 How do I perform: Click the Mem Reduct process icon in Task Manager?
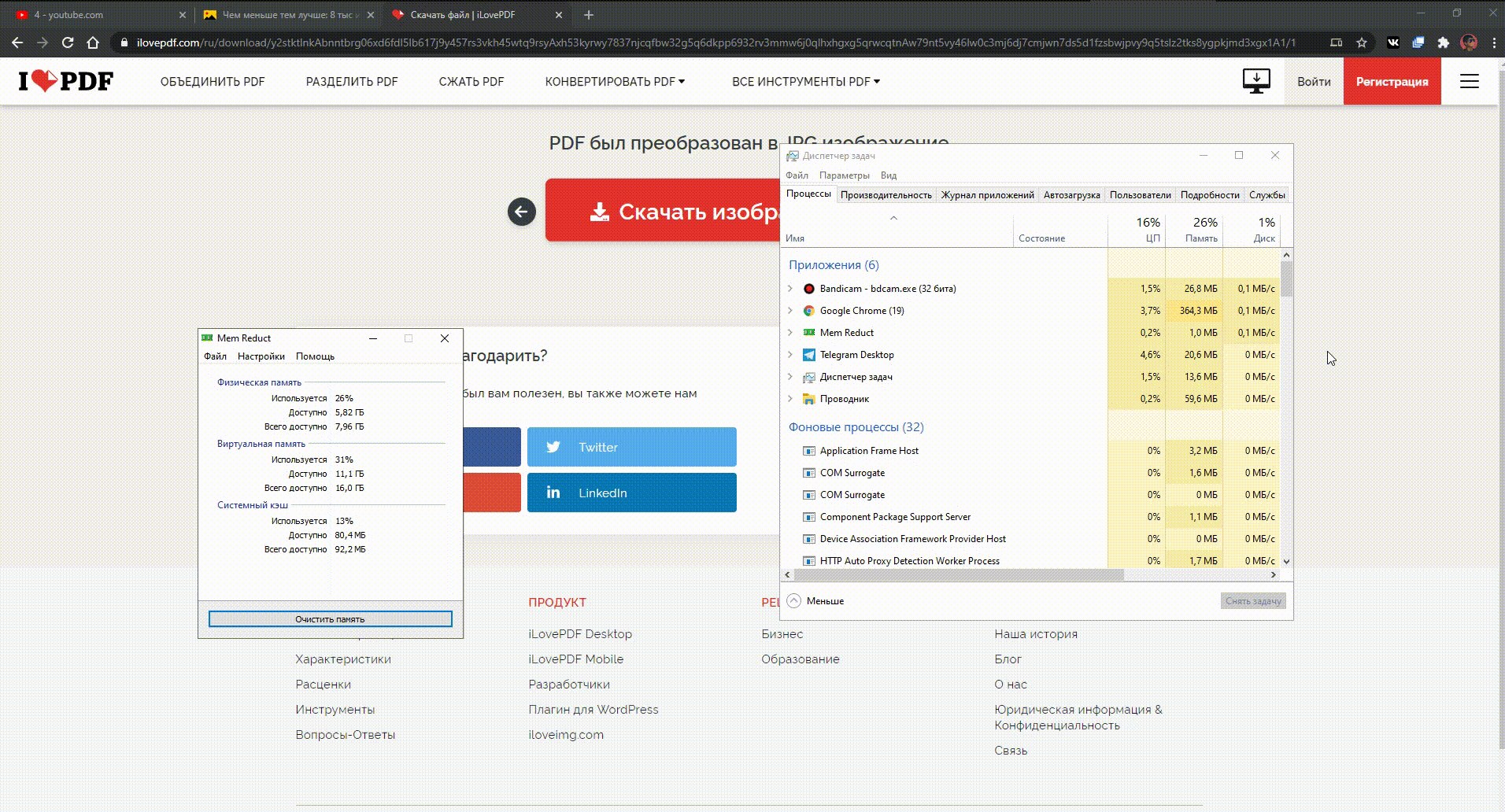tap(808, 333)
